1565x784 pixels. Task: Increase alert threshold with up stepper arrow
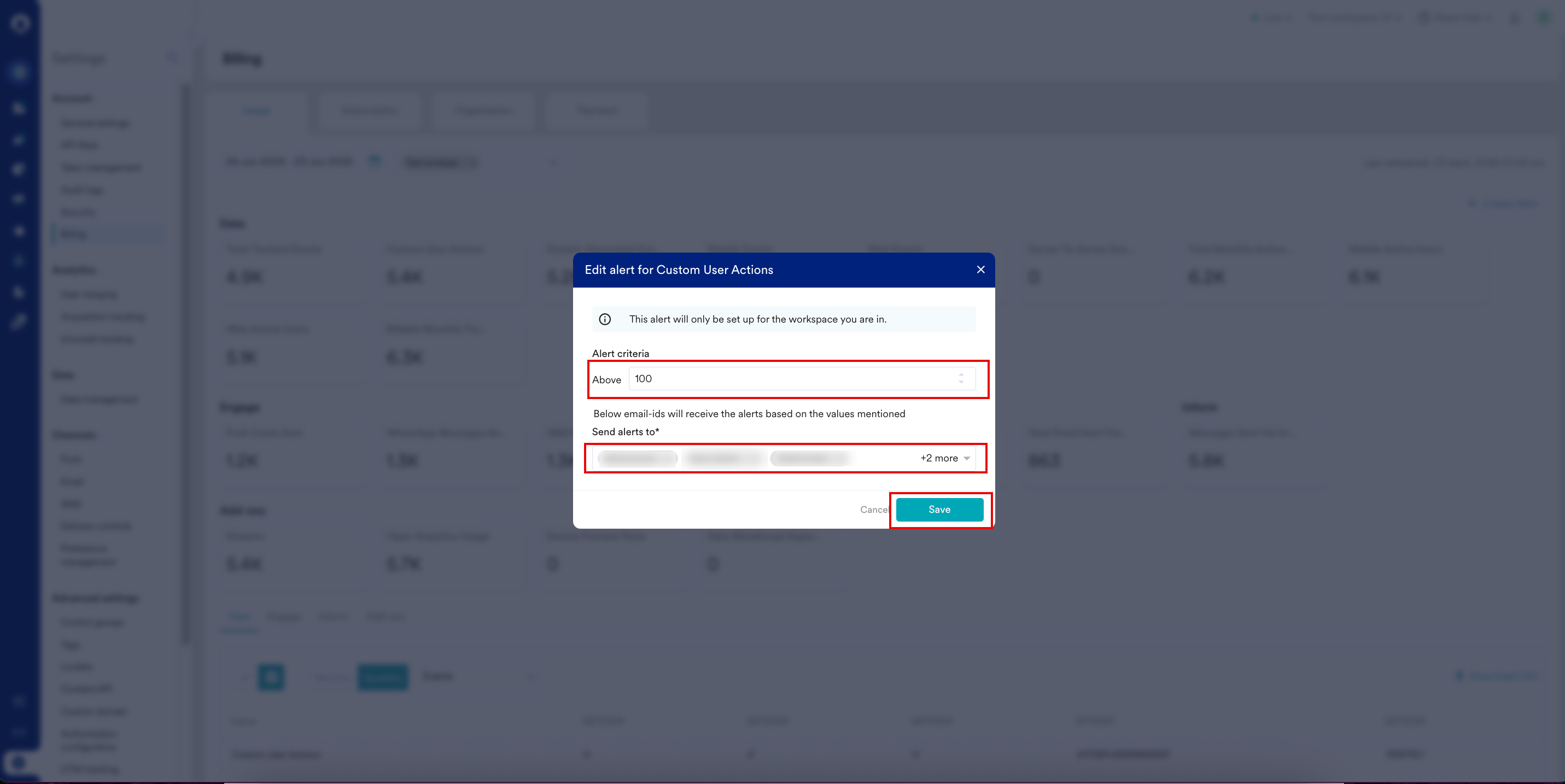coord(961,375)
